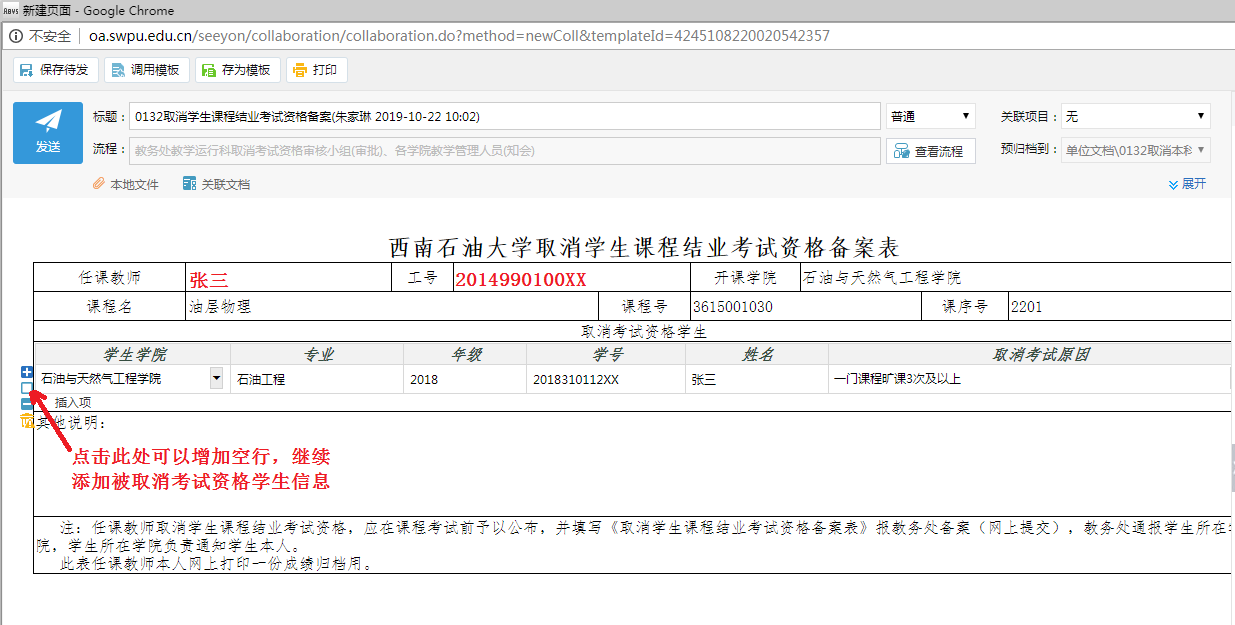The image size is (1235, 625).
Task: Open the 预归档到 archive location dropdown
Action: (x=1135, y=151)
